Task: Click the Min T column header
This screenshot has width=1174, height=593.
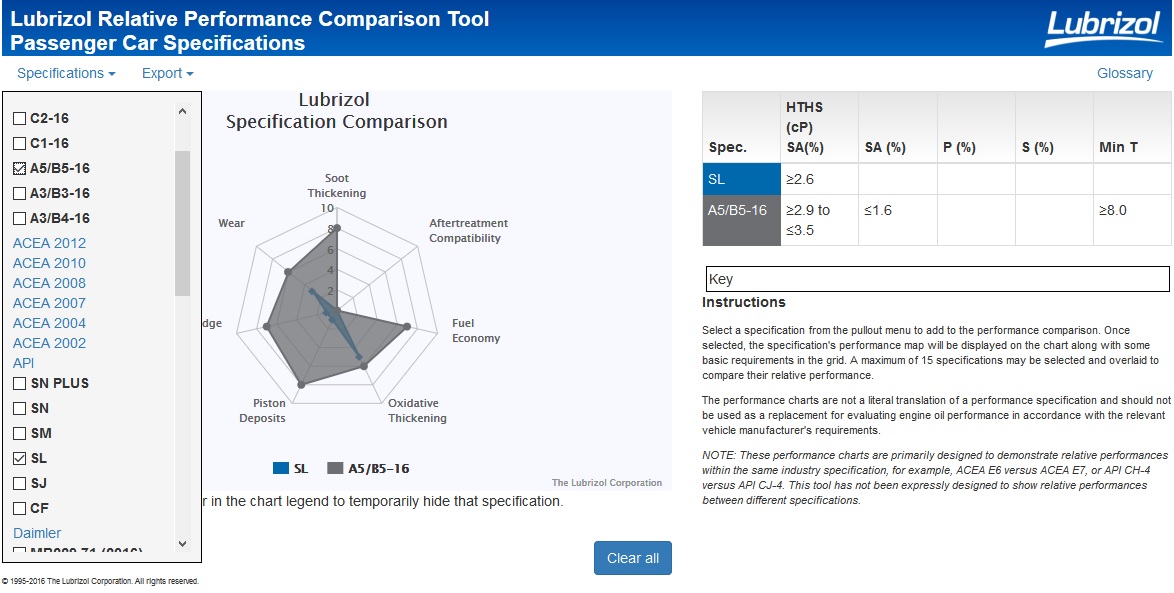Action: [1132, 127]
